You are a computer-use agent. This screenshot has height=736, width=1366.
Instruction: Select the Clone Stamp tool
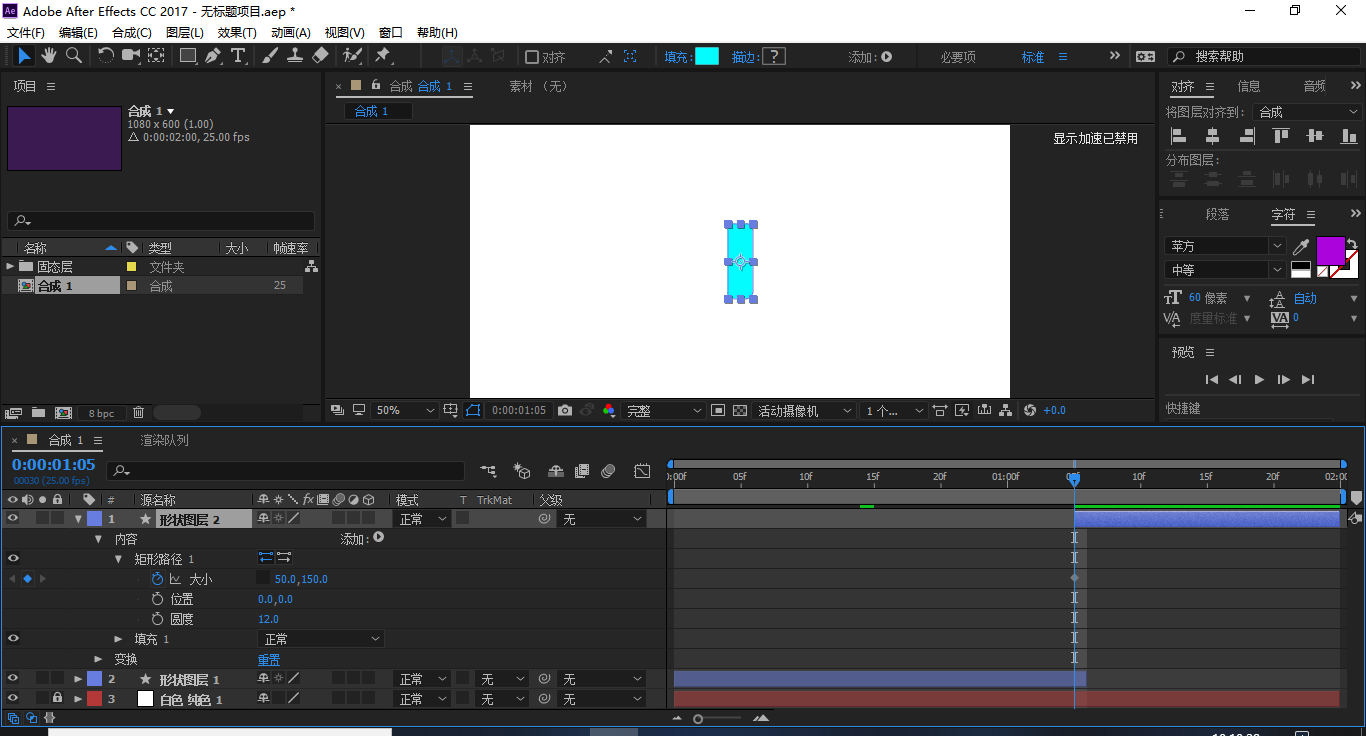[295, 56]
